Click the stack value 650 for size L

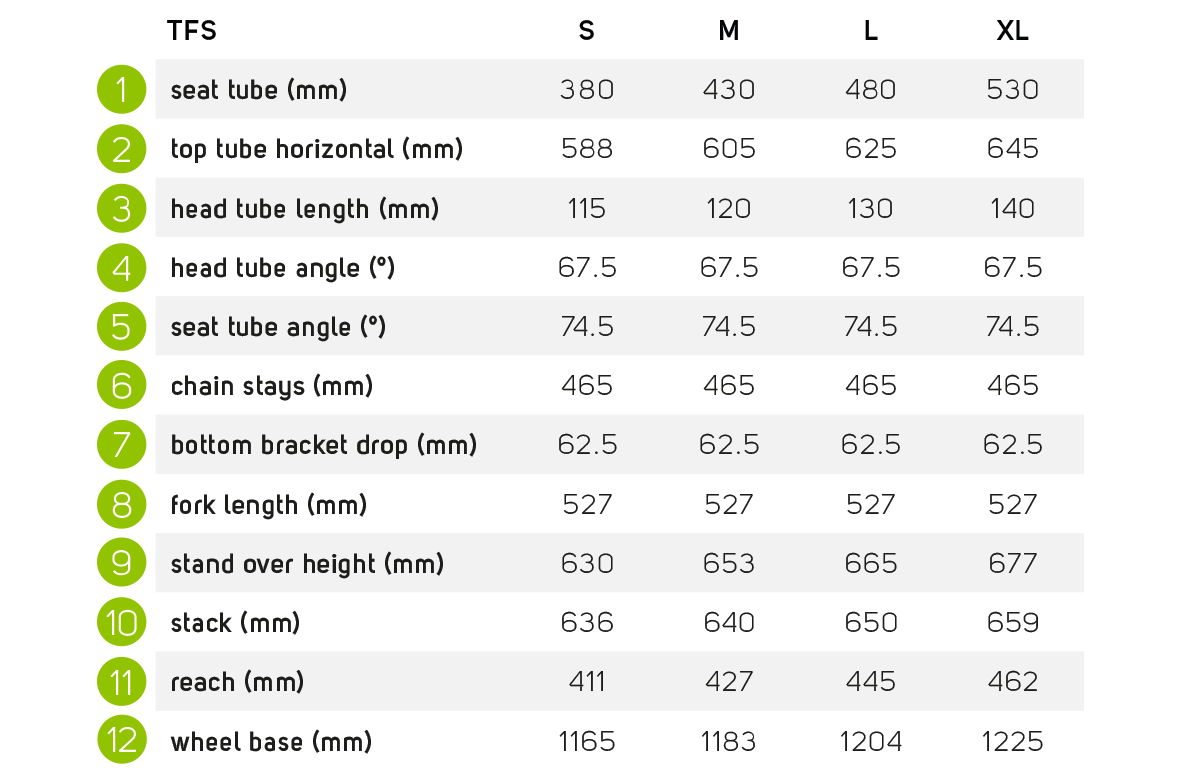click(870, 623)
